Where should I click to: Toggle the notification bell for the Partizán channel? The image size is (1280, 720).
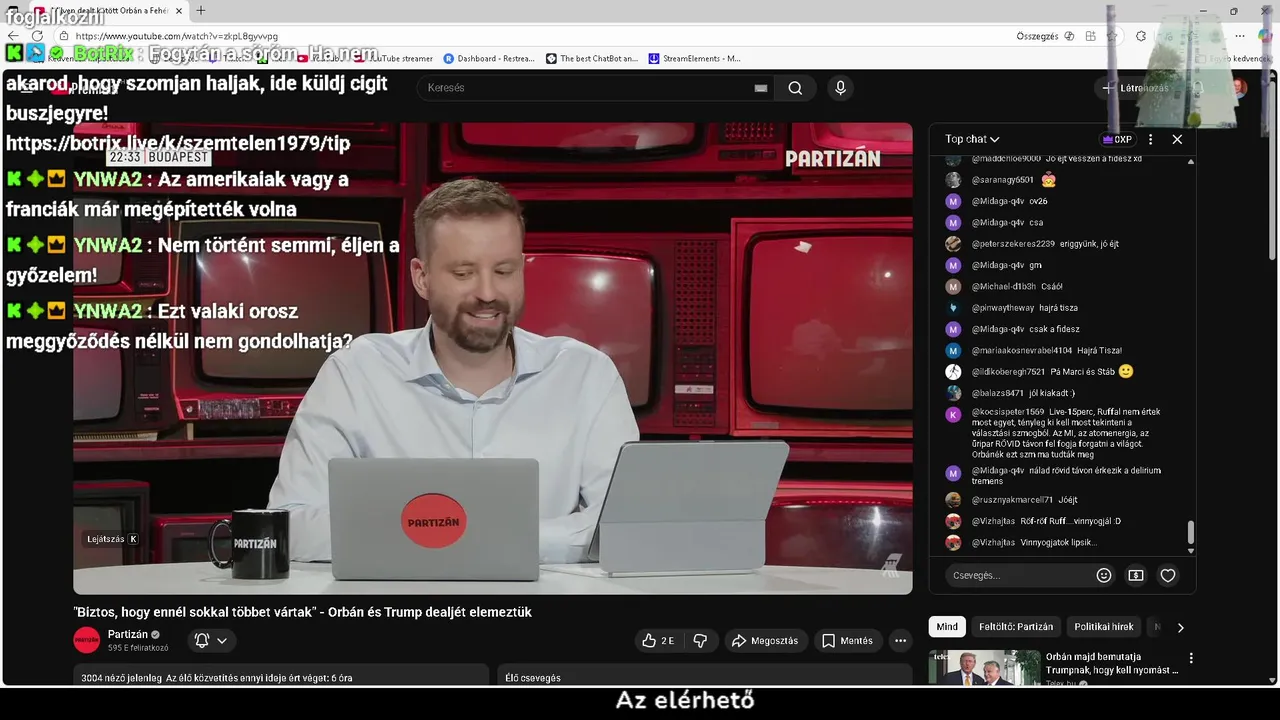point(202,641)
